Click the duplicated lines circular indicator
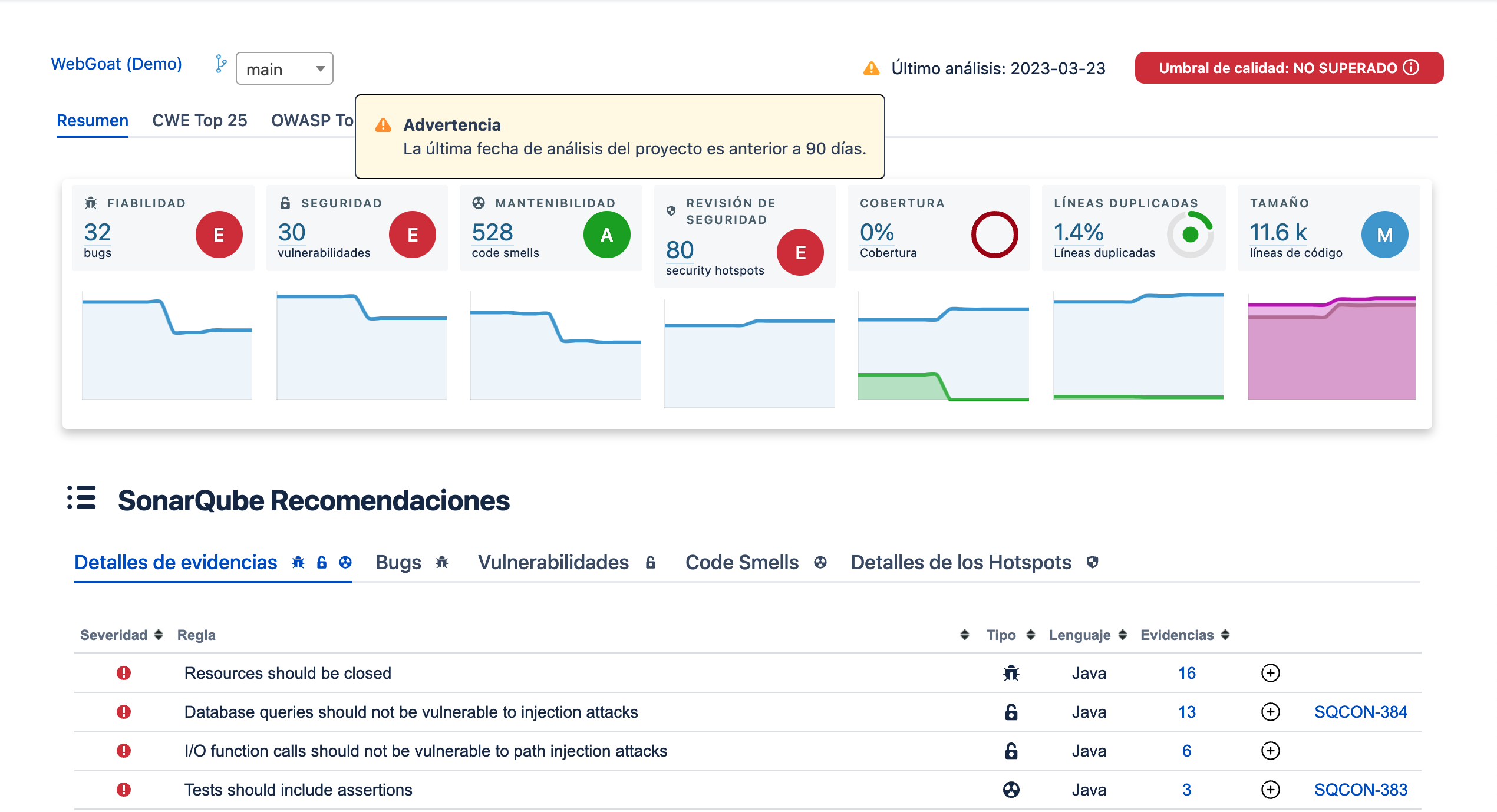The height and width of the screenshot is (812, 1497). pos(1191,235)
